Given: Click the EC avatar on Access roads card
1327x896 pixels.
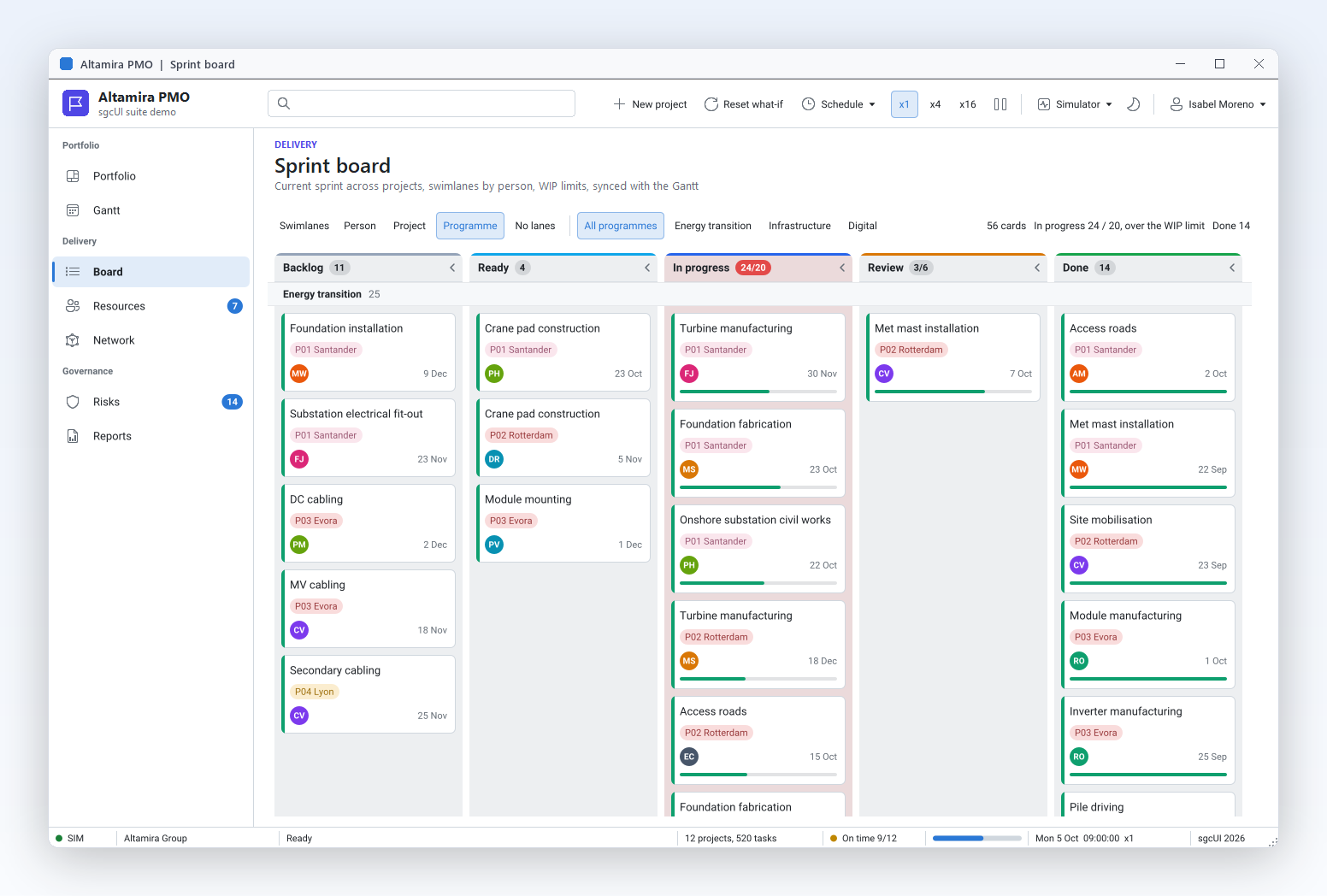Looking at the screenshot, I should coord(689,757).
